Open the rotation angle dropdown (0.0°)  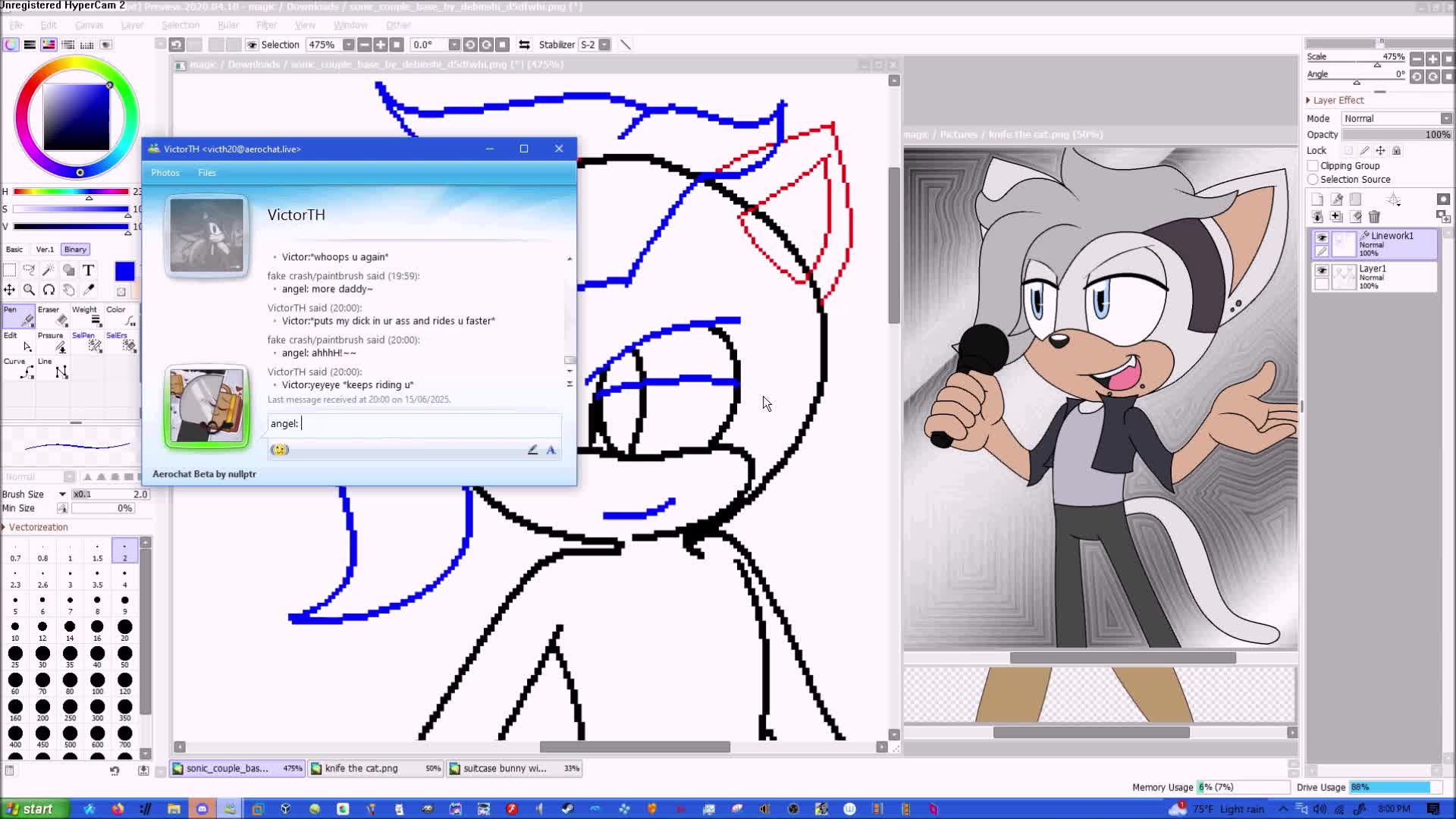pyautogui.click(x=453, y=45)
